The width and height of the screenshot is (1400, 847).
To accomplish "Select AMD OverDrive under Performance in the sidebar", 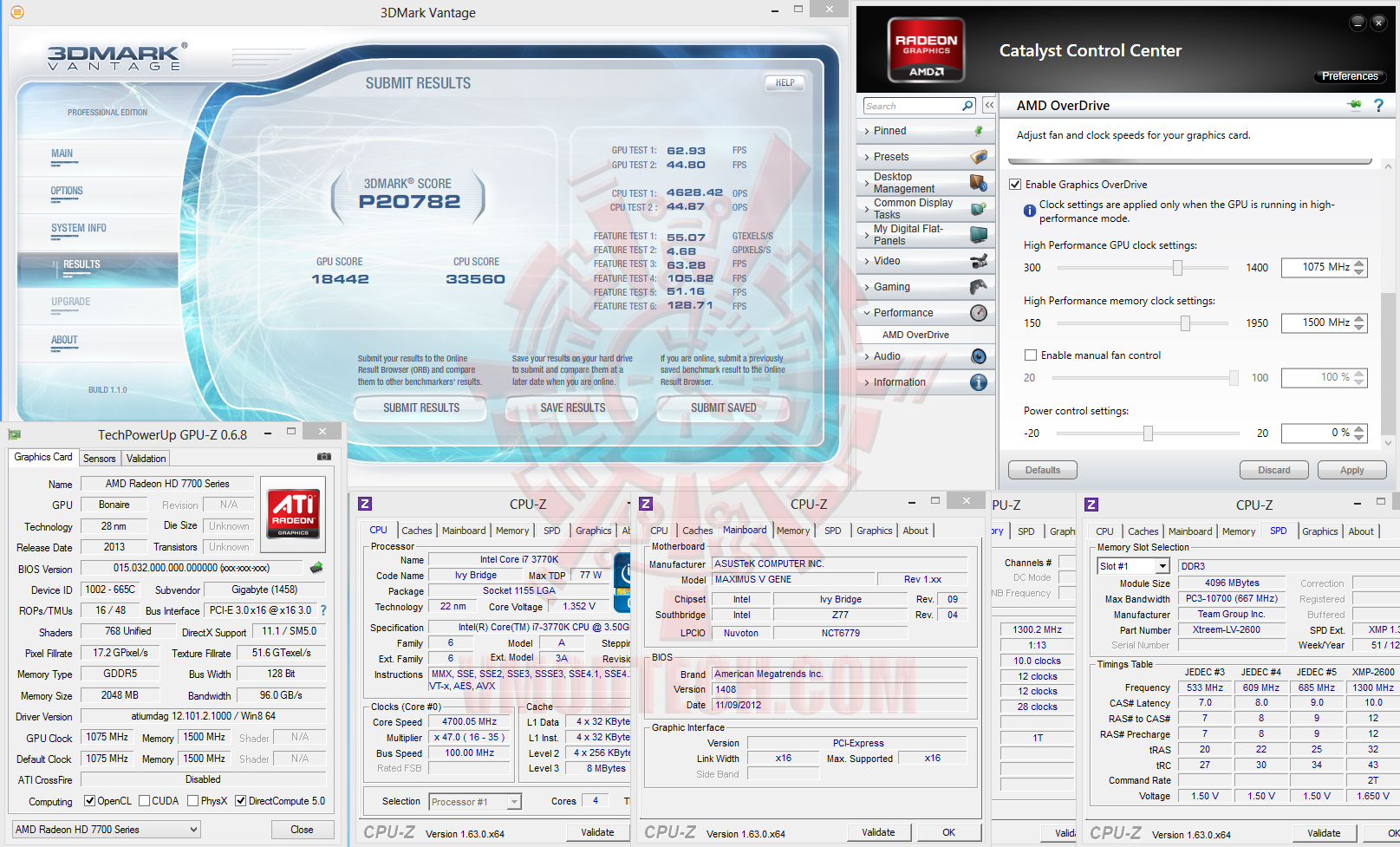I will click(915, 335).
